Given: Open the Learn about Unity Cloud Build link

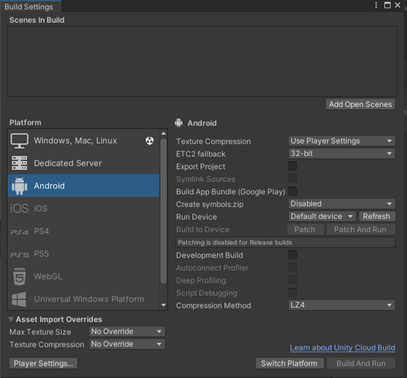Looking at the screenshot, I should 342,348.
